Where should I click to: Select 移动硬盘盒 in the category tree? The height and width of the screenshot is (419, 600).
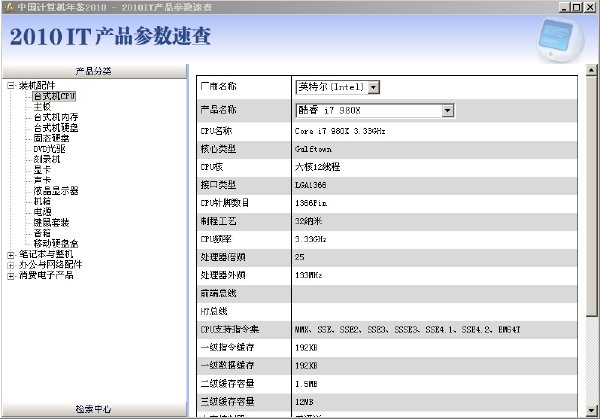tap(56, 243)
